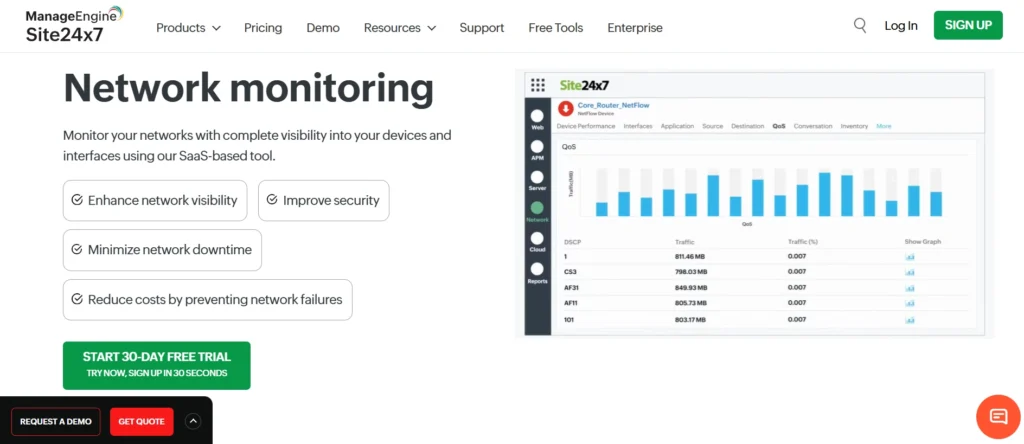Open the Core_Router_NetFlow device link
This screenshot has width=1024, height=444.
tap(613, 105)
